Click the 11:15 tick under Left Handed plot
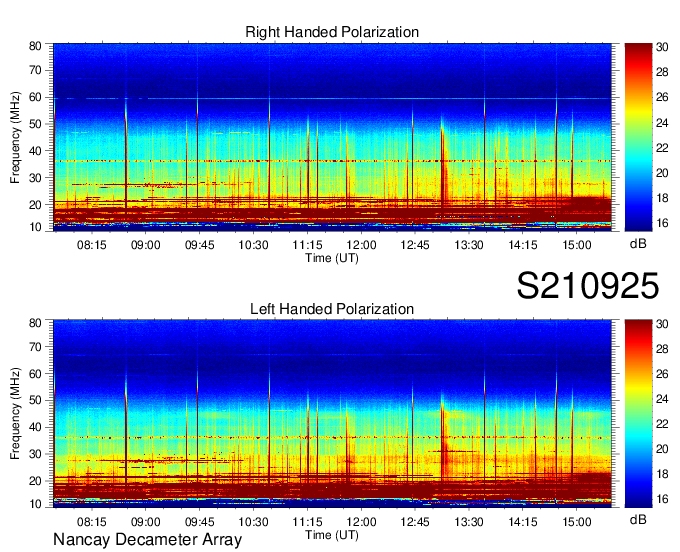 click(x=307, y=522)
